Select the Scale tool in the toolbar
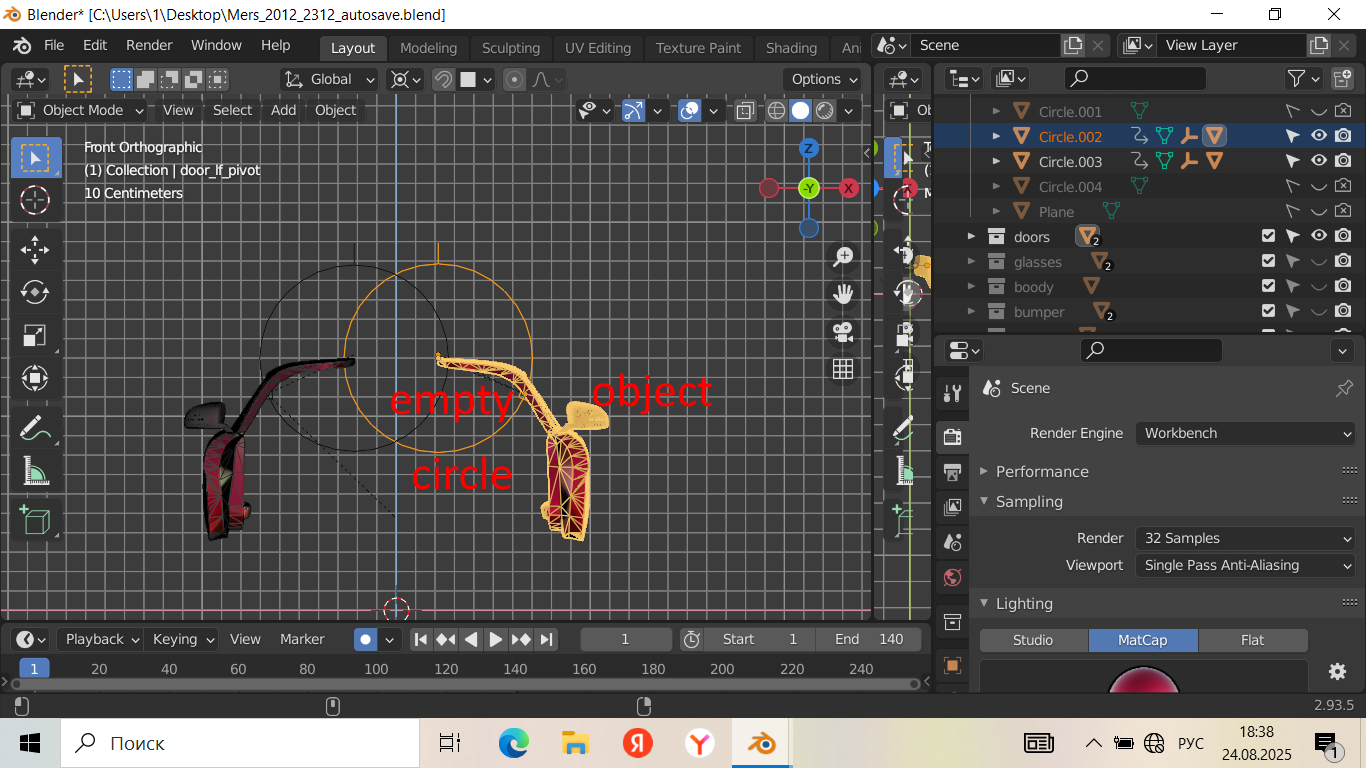Viewport: 1366px width, 768px height. pos(35,336)
